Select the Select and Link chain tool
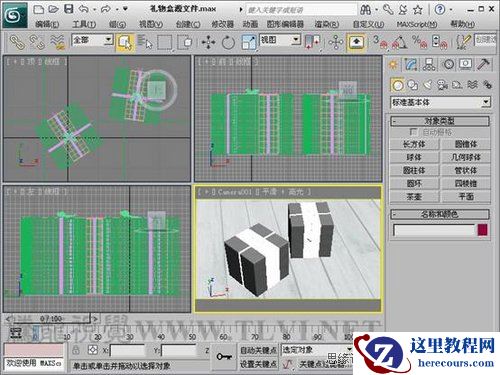This screenshot has height=375, width=500. (x=17, y=42)
